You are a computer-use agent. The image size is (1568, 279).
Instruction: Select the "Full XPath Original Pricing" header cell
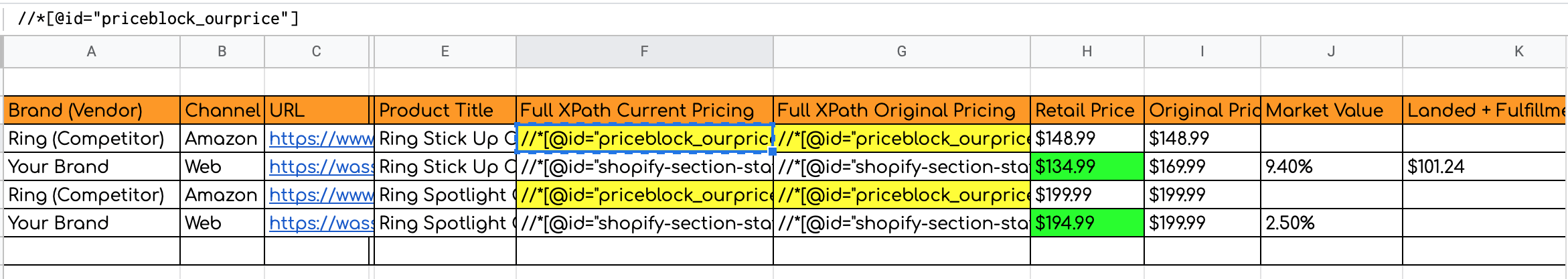[901, 111]
